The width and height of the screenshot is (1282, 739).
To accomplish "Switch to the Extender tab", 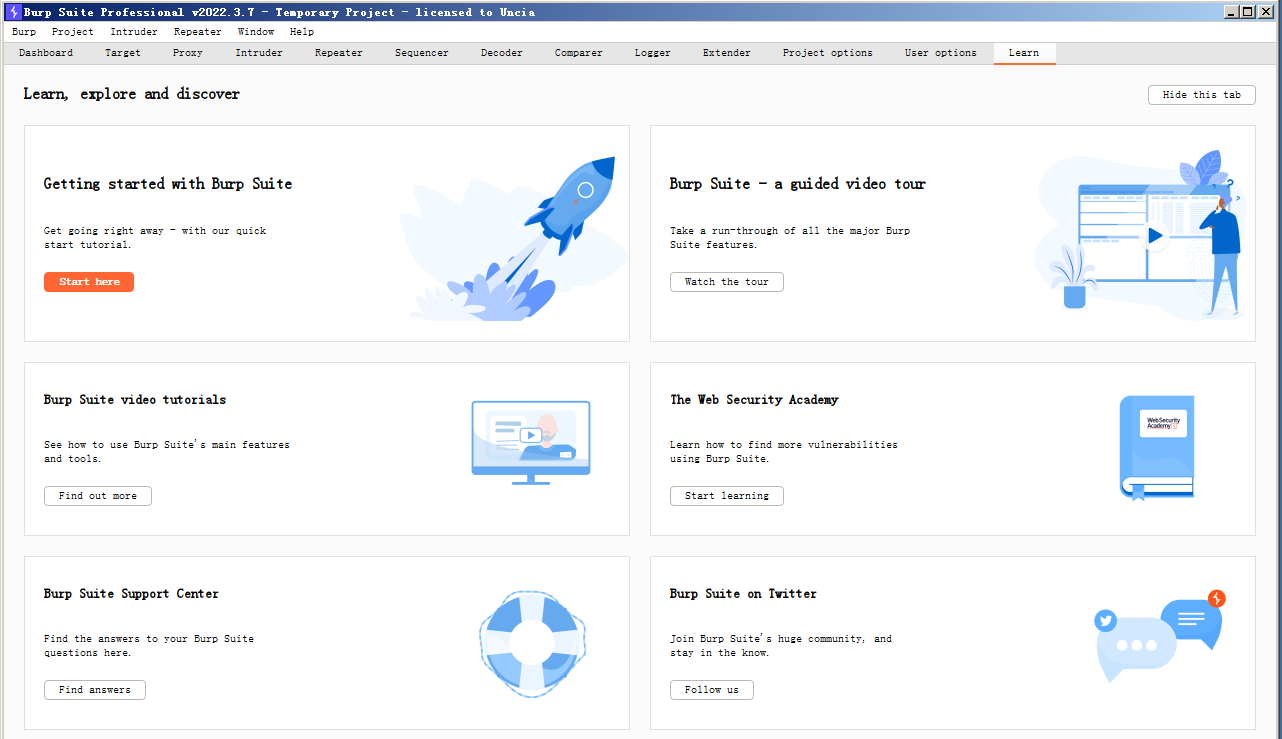I will click(x=727, y=53).
